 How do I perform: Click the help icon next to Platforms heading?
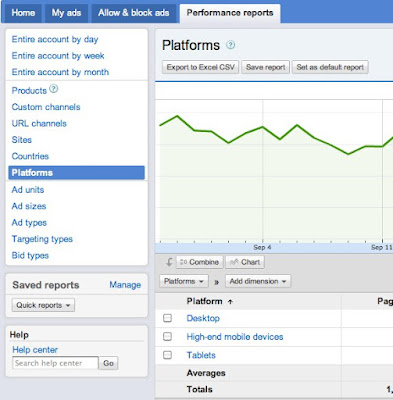click(x=230, y=45)
